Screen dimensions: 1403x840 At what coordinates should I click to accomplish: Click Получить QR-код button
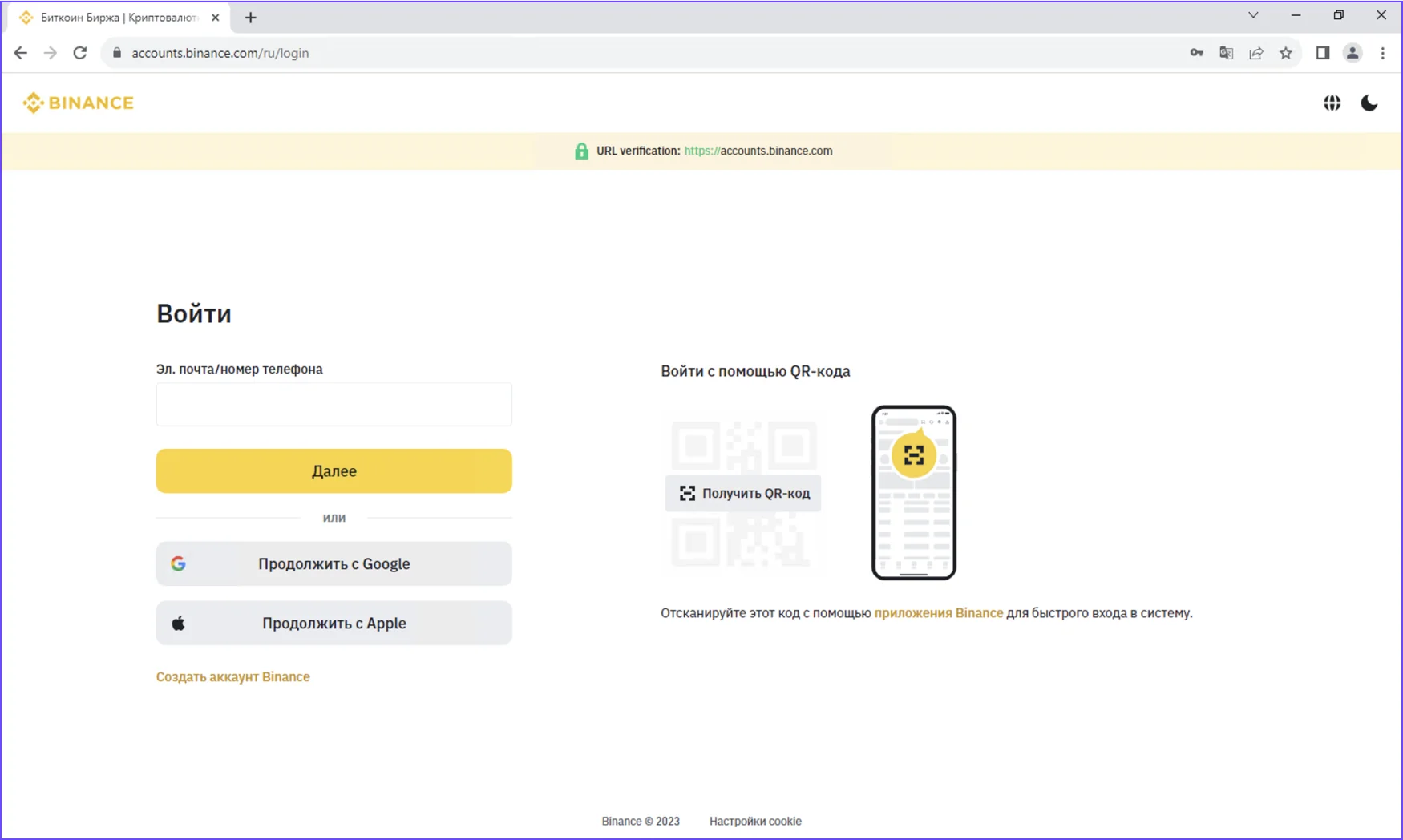[x=743, y=493]
